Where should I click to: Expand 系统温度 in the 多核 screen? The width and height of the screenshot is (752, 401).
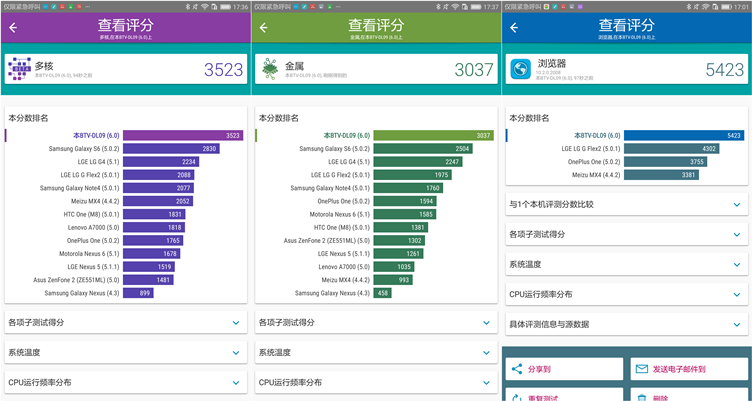click(126, 353)
